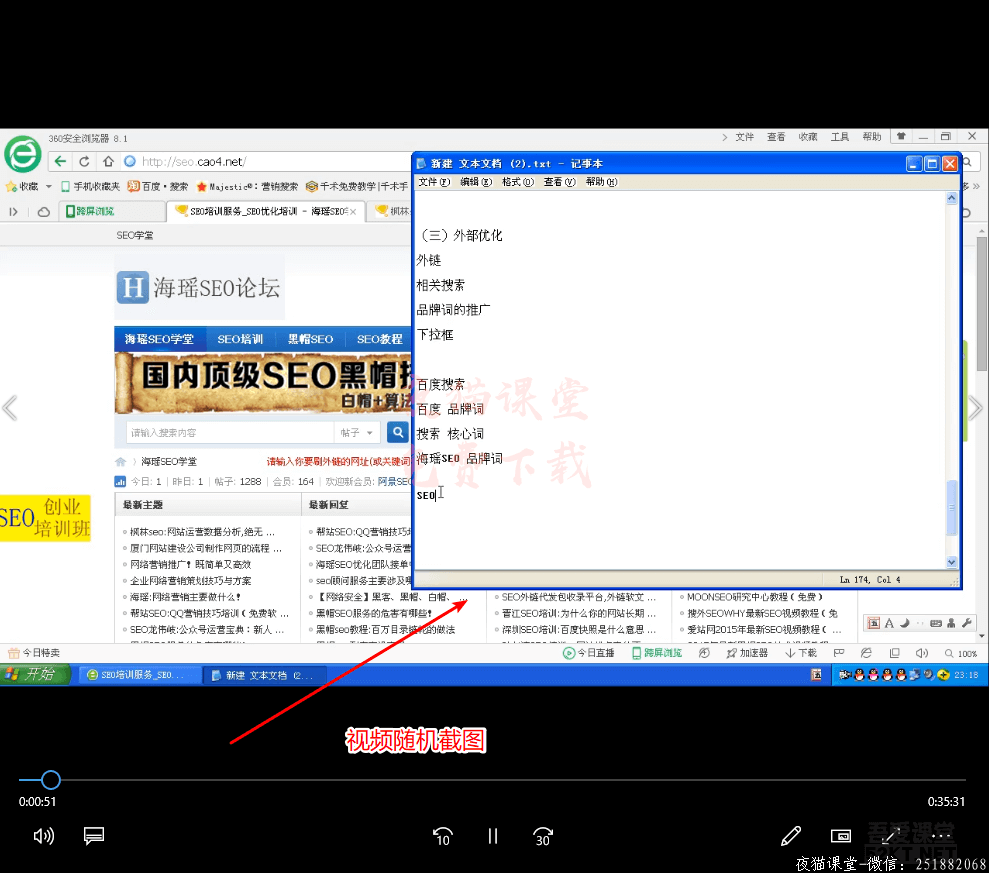989x873 pixels.
Task: Go back with the browser's back arrow
Action: point(61,161)
